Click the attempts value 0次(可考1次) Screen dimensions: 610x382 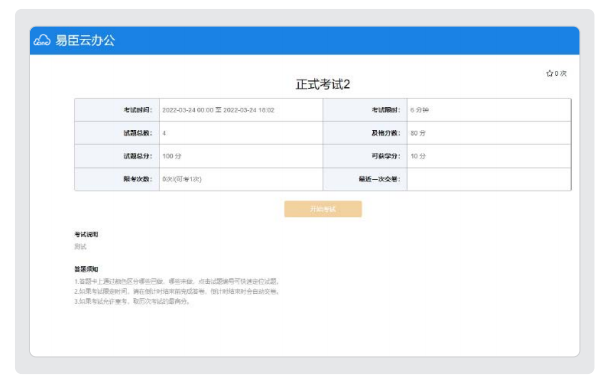[x=182, y=179]
